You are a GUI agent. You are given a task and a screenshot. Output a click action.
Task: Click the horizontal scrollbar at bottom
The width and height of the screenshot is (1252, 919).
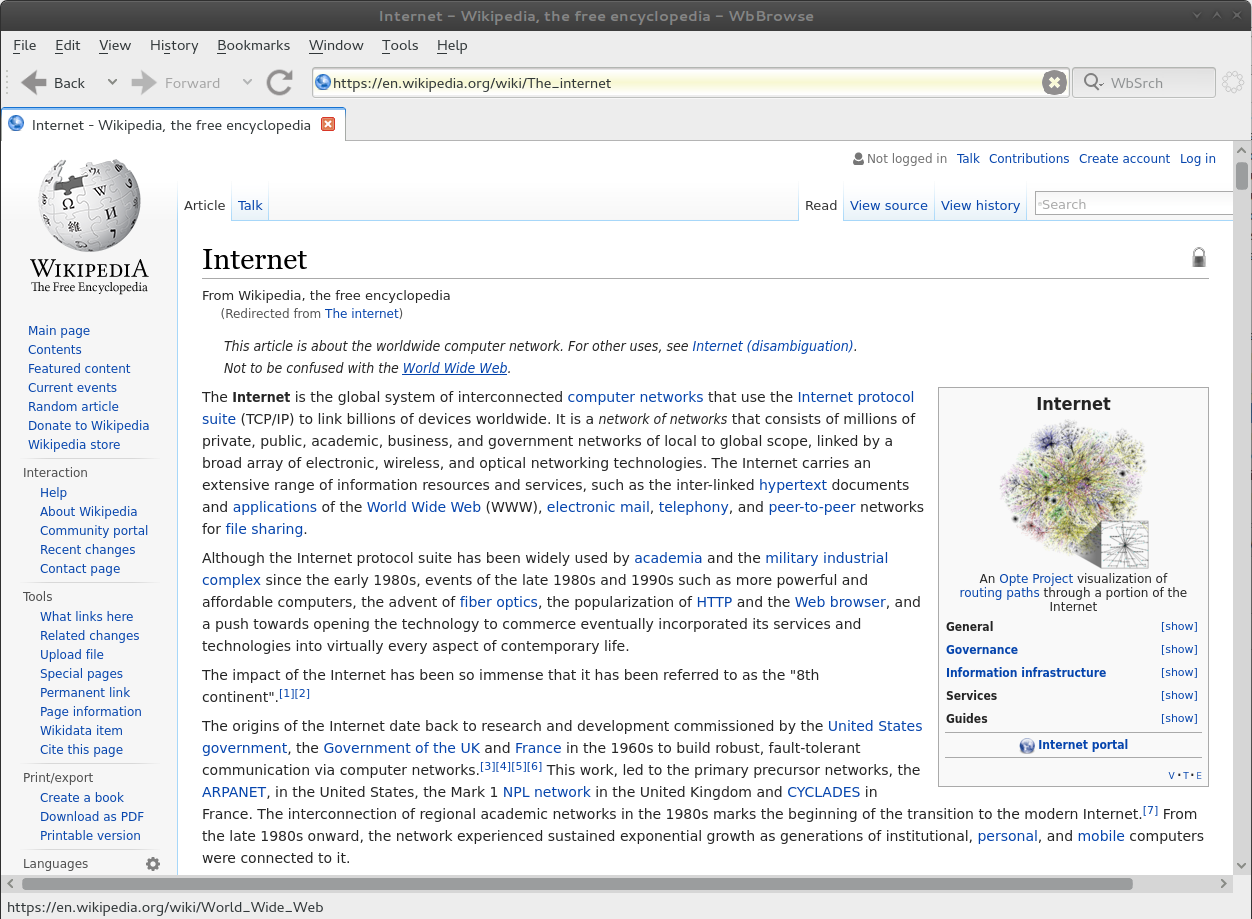point(576,884)
